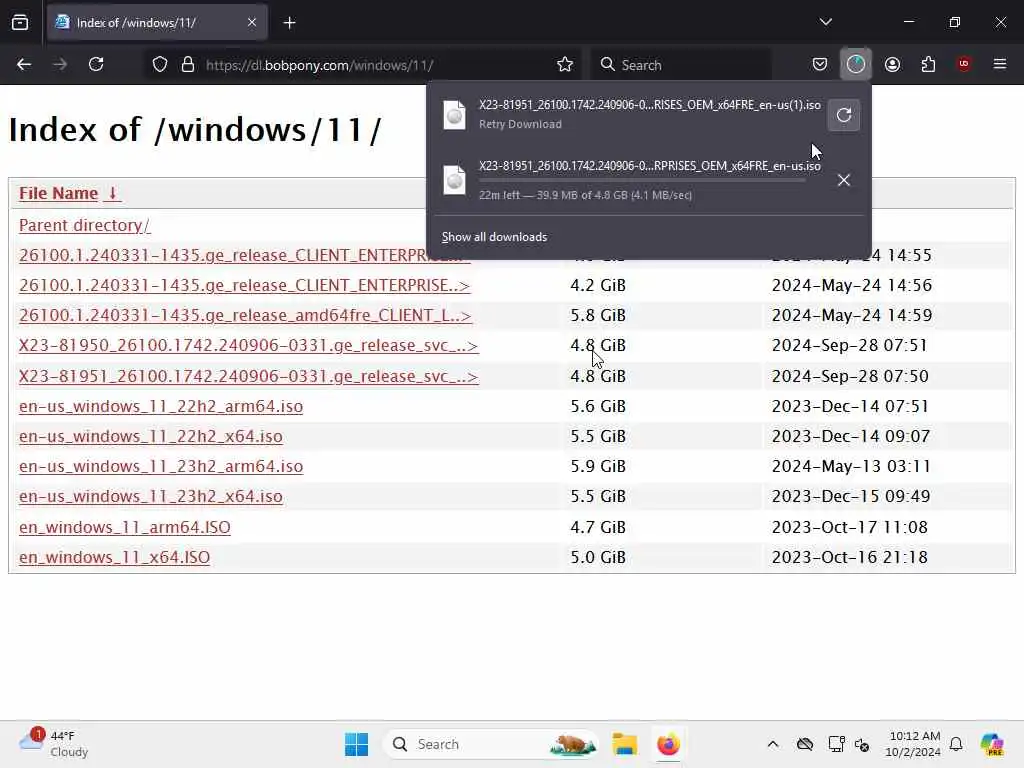
Task: Go forward to the next page
Action: point(60,64)
